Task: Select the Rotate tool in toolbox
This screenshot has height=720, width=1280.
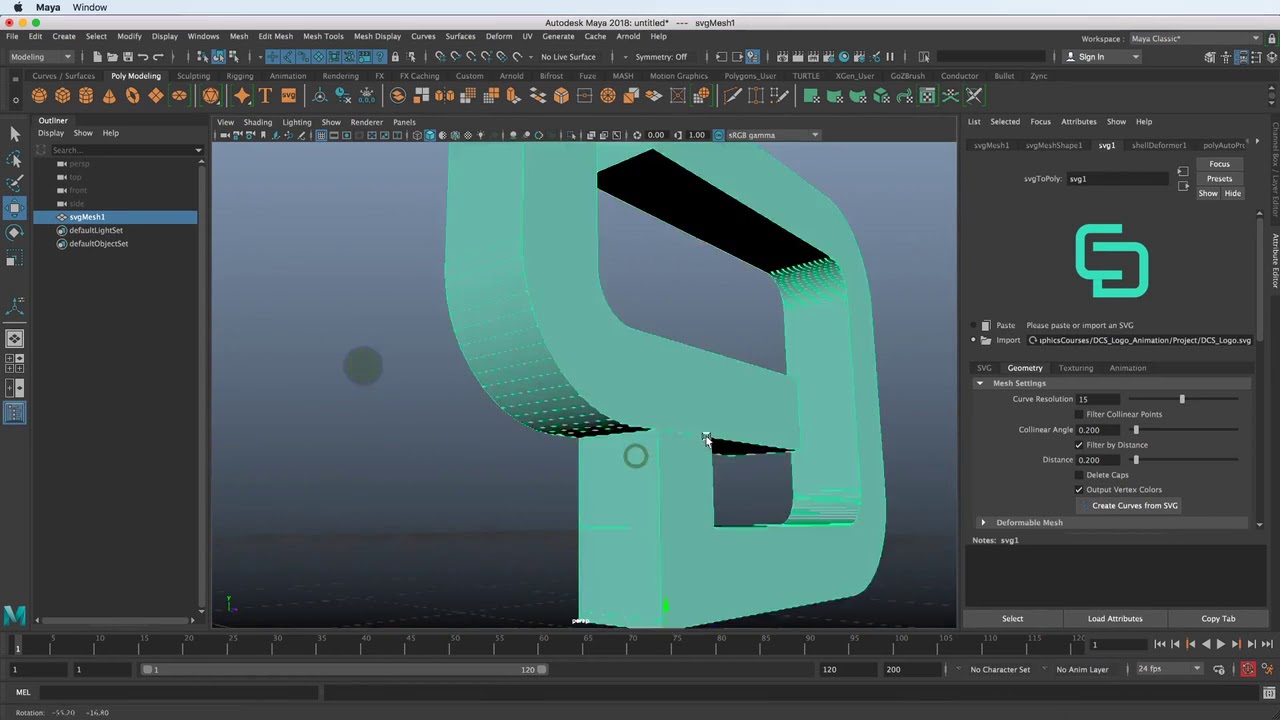Action: 14,233
